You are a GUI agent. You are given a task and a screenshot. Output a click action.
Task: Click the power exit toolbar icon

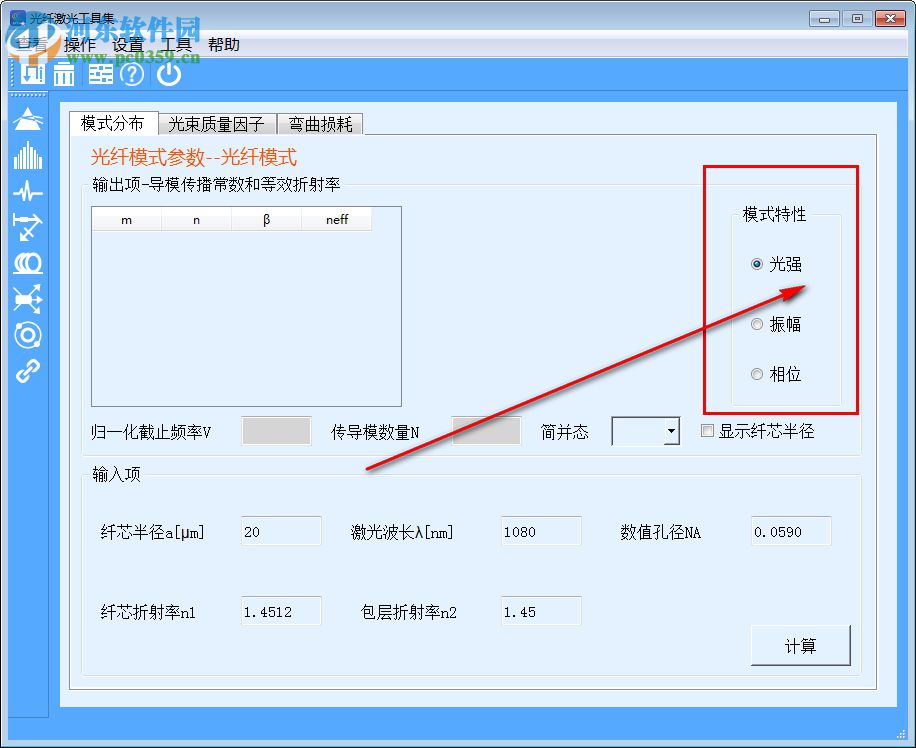pos(168,74)
